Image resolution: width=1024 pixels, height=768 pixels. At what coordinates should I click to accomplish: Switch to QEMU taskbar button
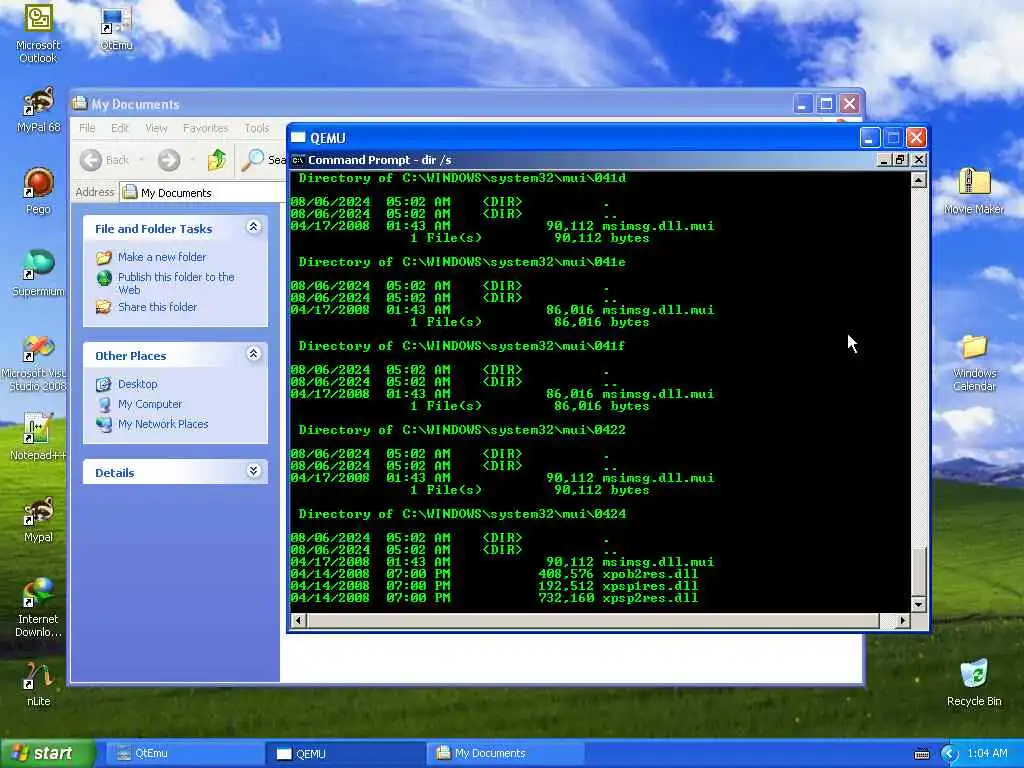click(x=345, y=754)
